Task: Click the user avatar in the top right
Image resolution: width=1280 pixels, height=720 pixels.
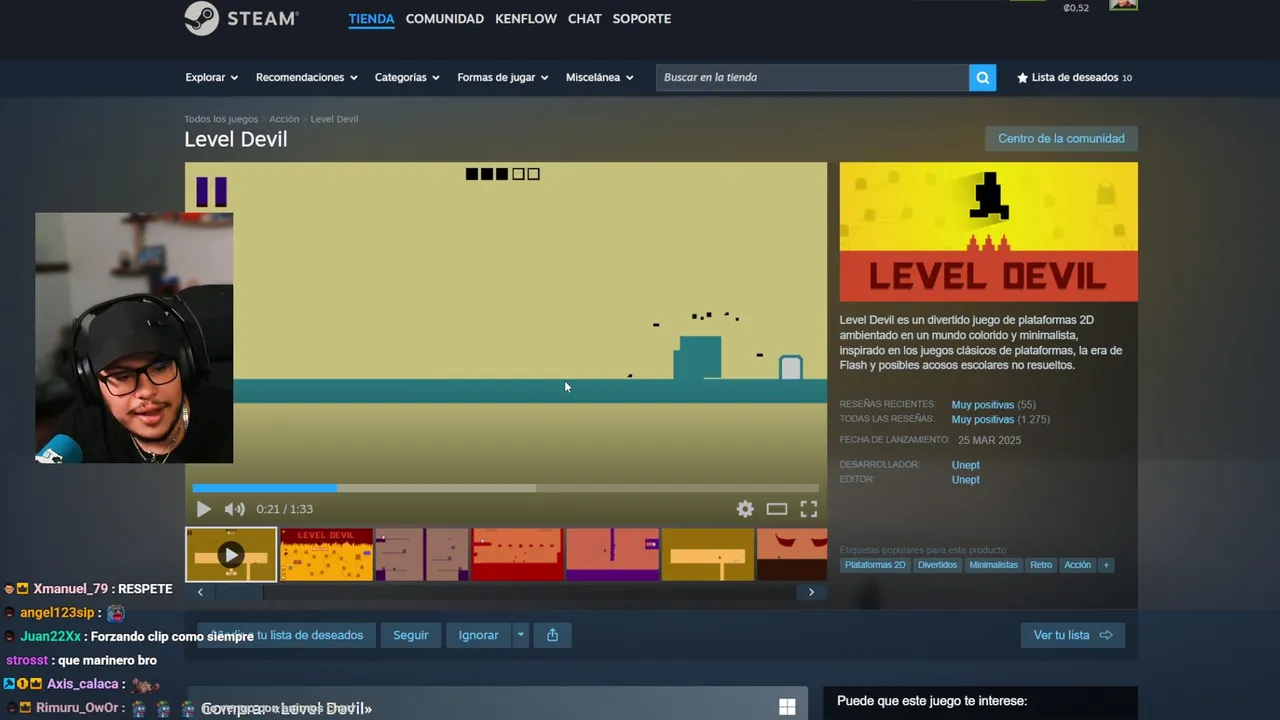Action: click(x=1123, y=5)
